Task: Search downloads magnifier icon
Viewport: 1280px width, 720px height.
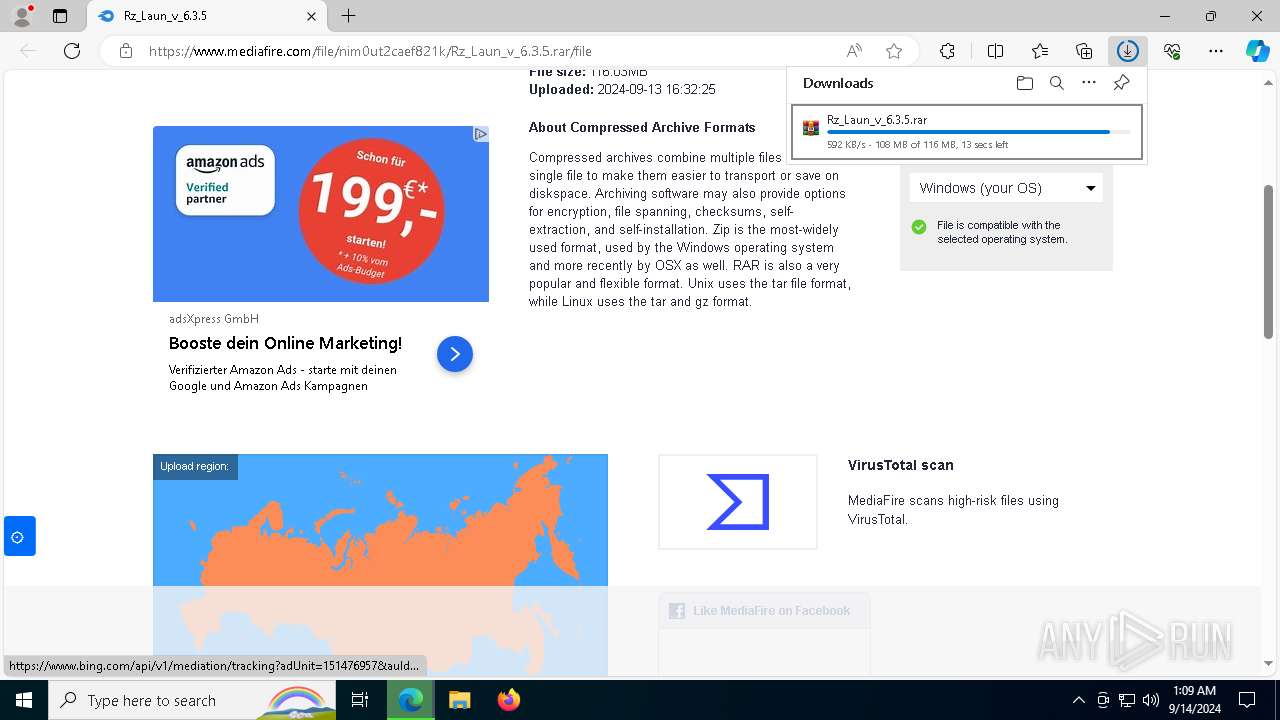Action: pyautogui.click(x=1056, y=83)
